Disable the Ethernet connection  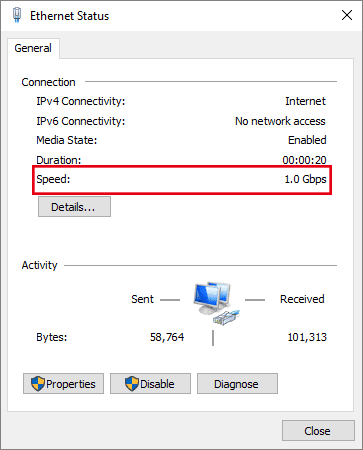(150, 384)
